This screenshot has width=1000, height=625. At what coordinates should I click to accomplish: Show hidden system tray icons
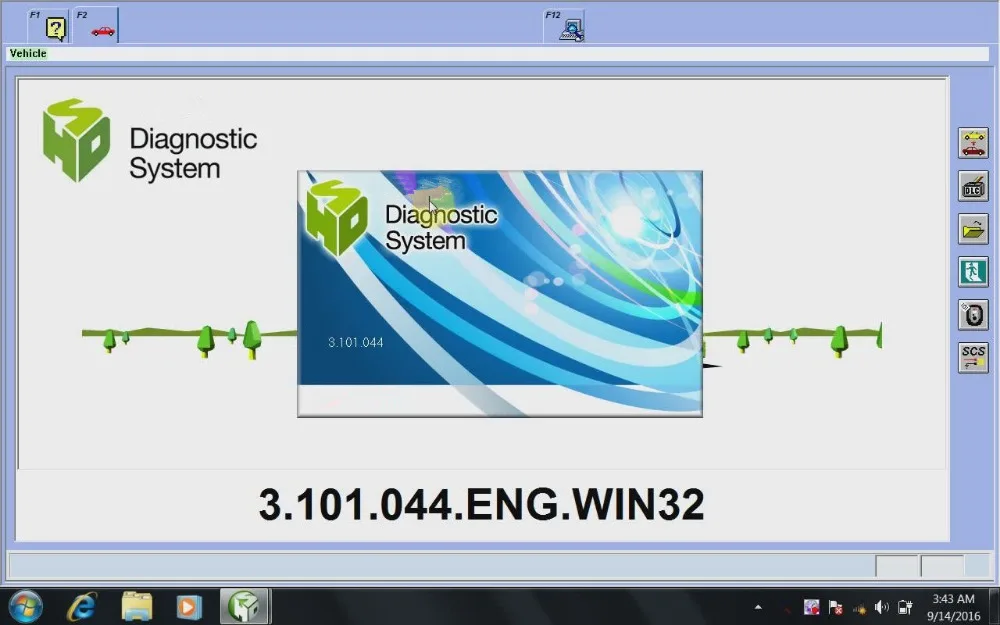[x=758, y=607]
